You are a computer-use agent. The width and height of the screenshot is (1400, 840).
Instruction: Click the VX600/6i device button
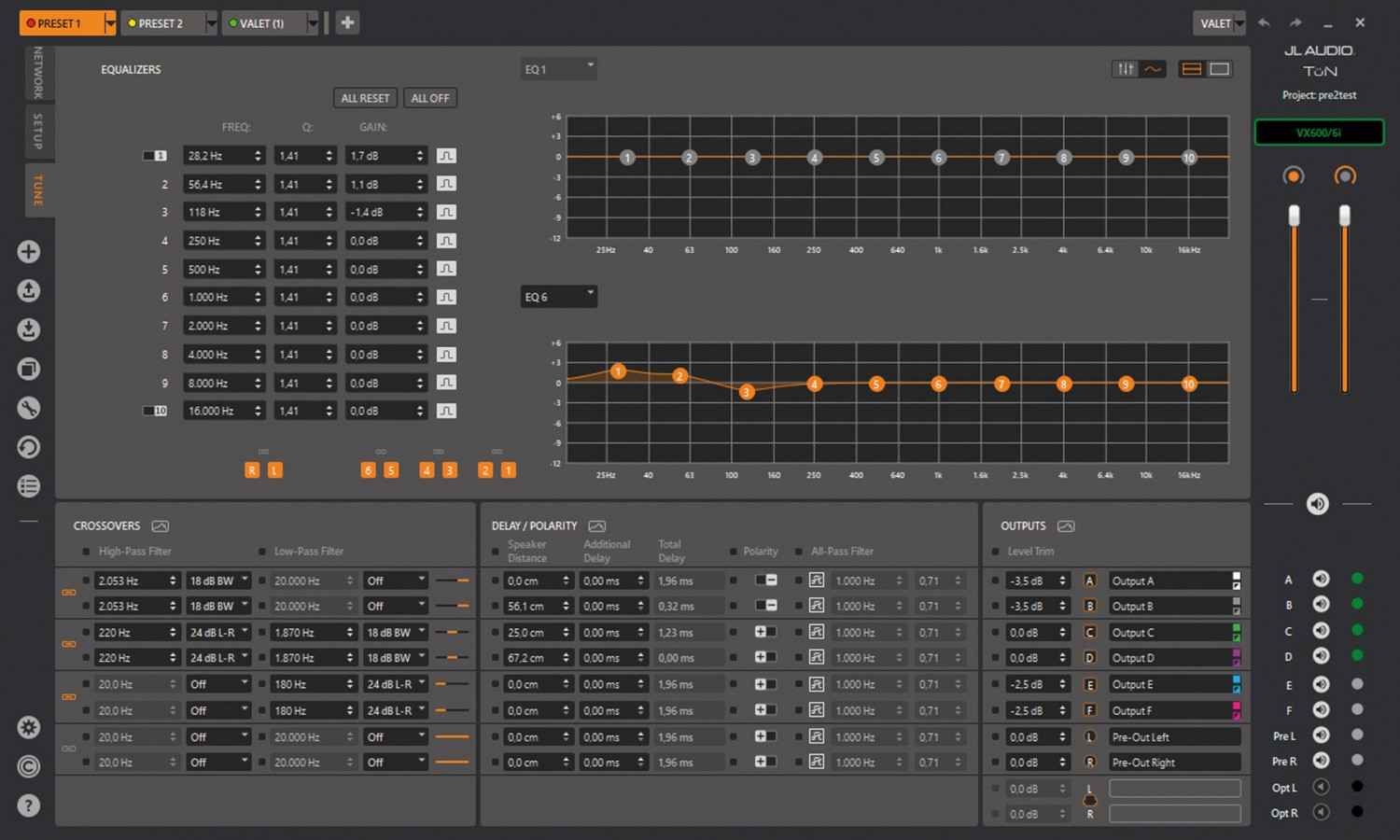1319,133
